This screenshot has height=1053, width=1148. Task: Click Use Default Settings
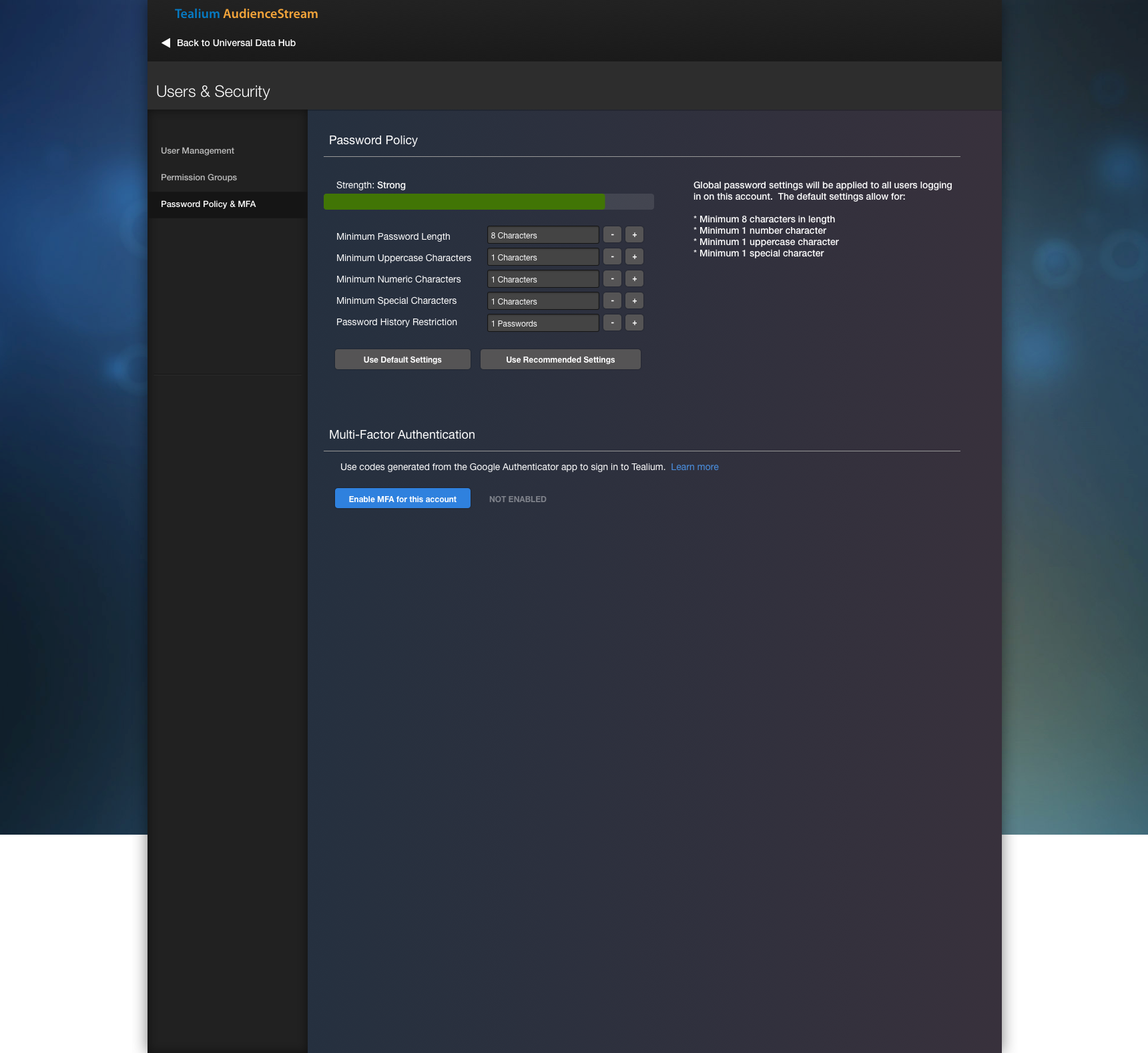tap(402, 359)
